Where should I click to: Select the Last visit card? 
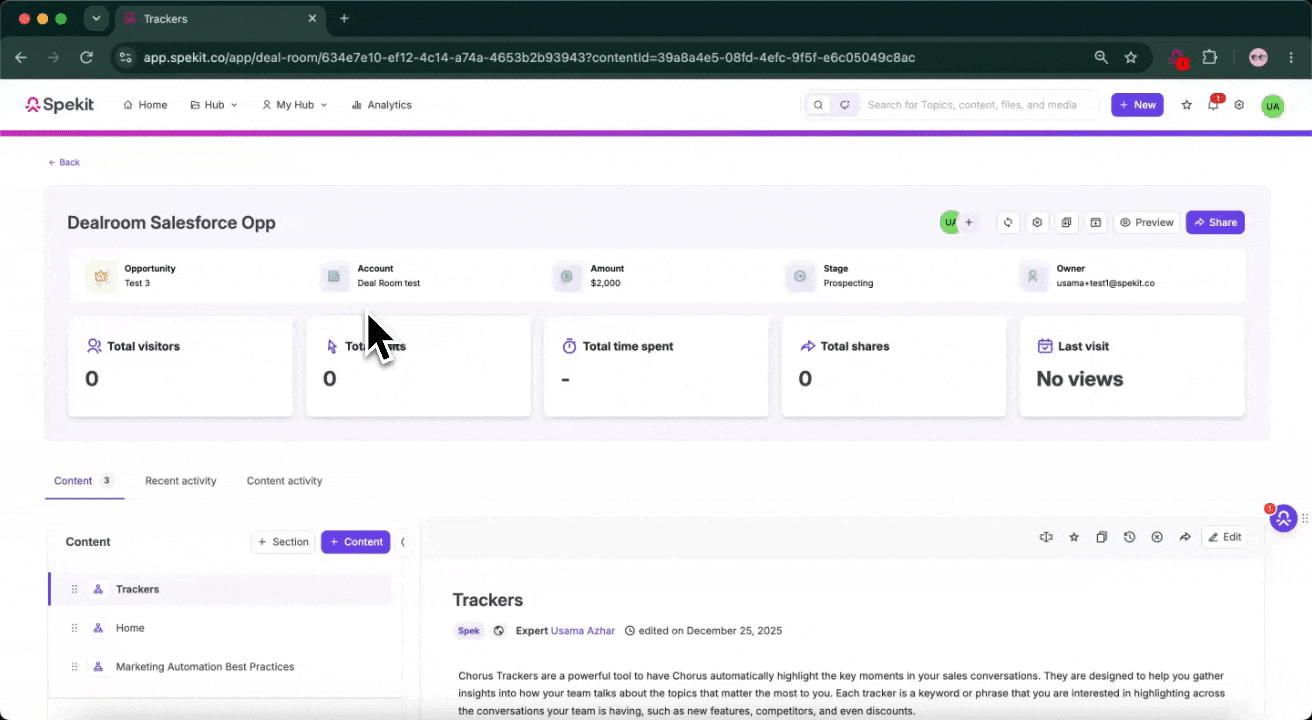coord(1132,366)
